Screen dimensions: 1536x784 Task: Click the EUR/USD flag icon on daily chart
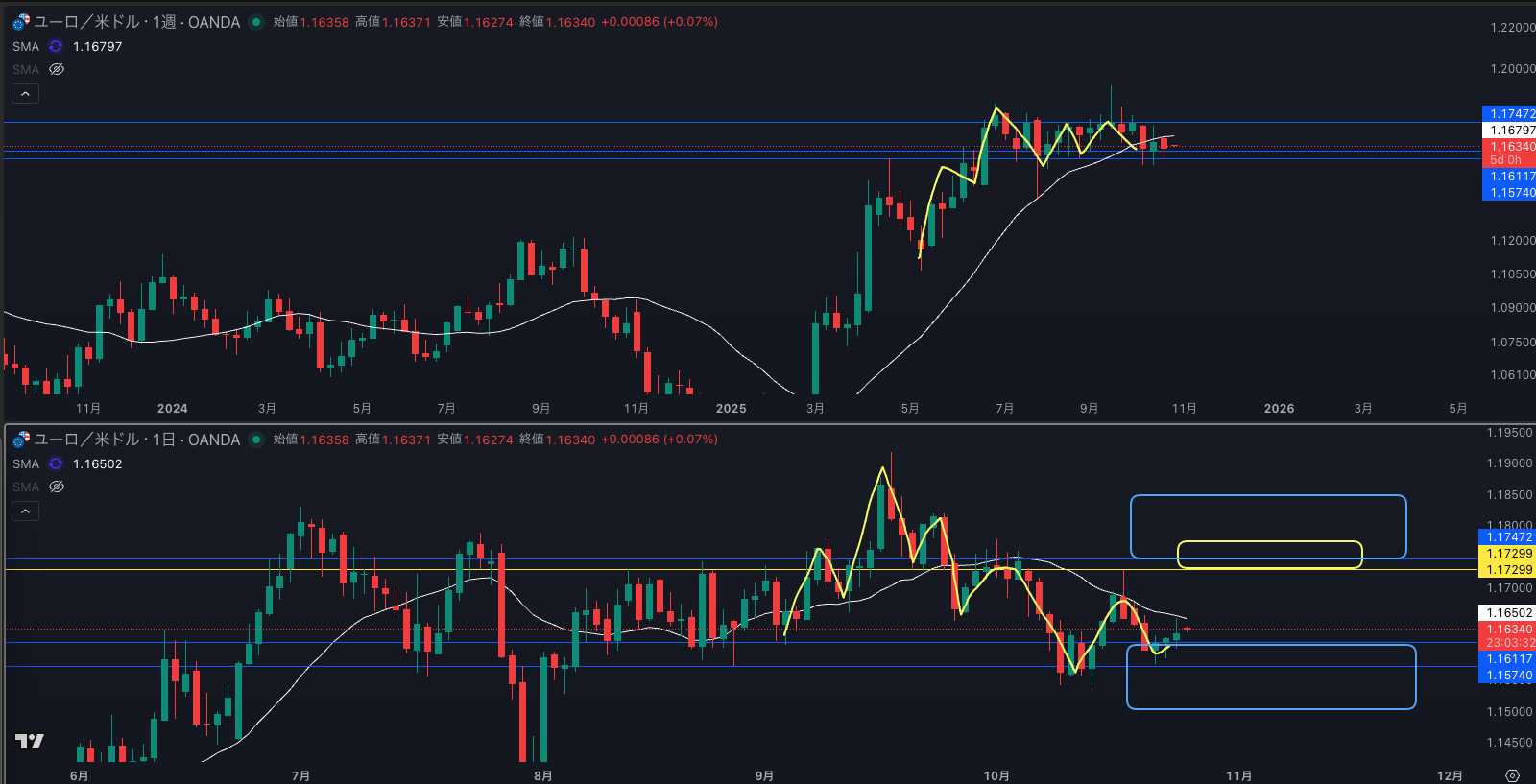21,440
